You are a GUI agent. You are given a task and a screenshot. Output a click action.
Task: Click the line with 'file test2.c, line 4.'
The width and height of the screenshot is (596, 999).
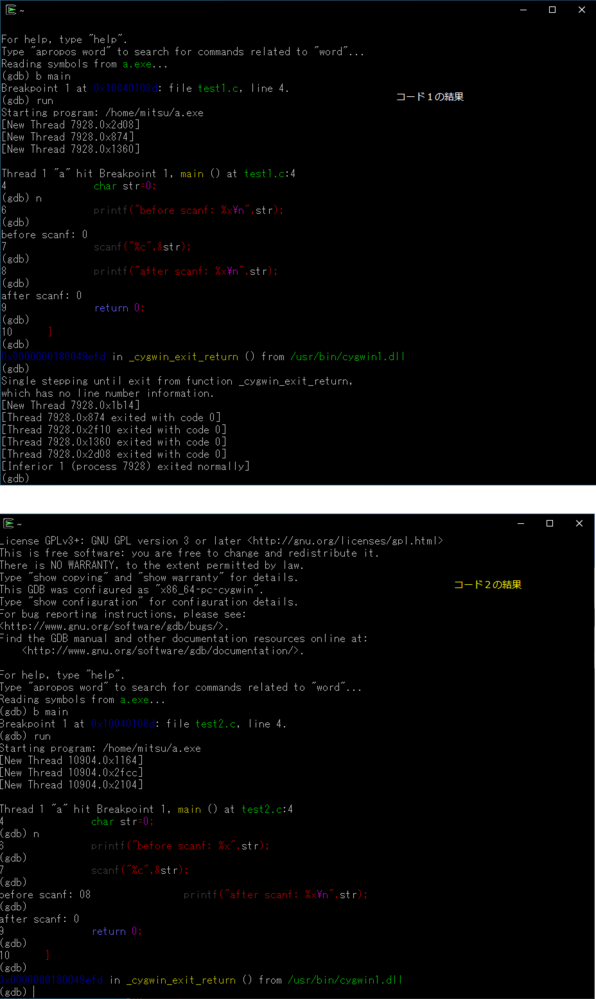(x=143, y=724)
